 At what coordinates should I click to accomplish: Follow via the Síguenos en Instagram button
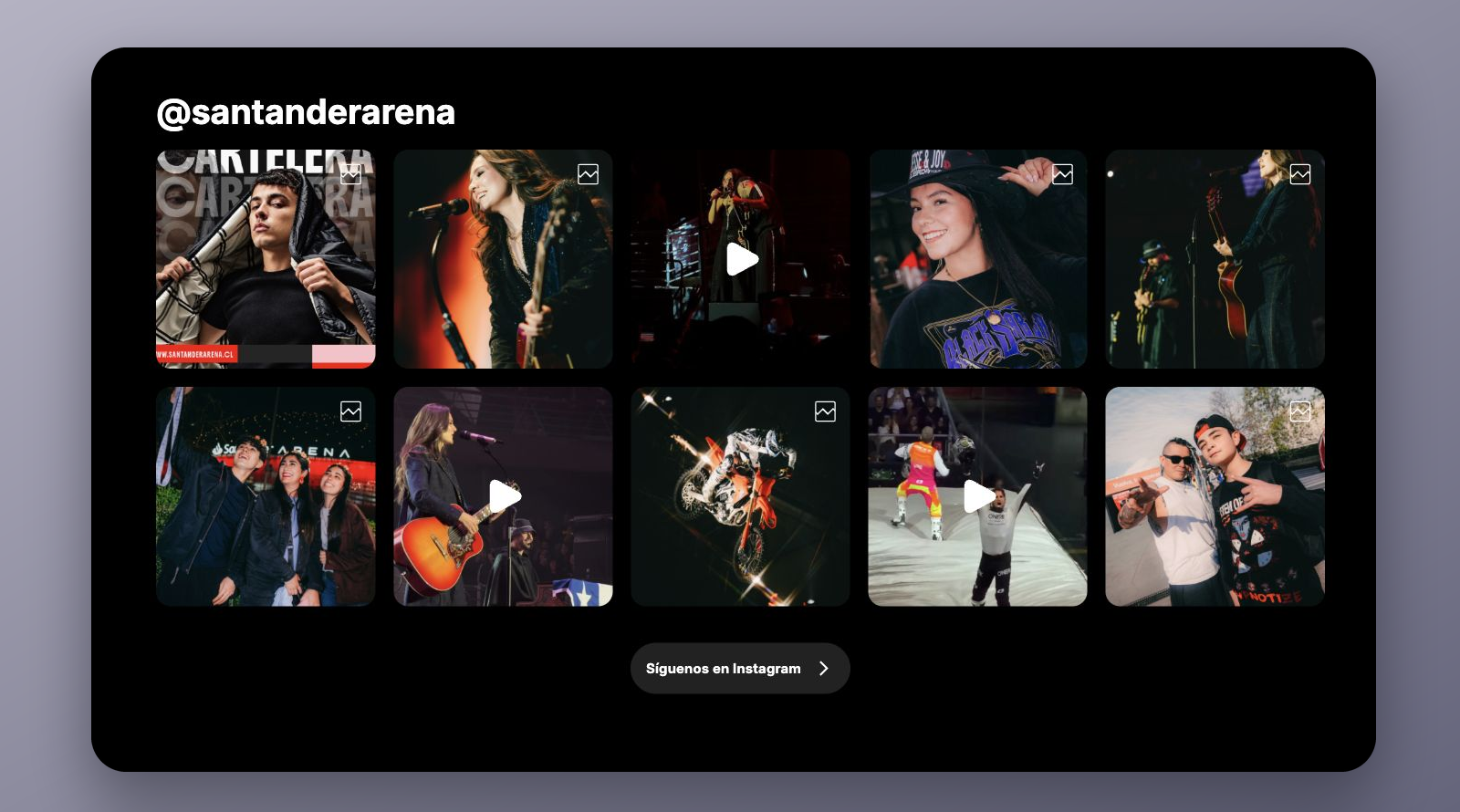[740, 669]
